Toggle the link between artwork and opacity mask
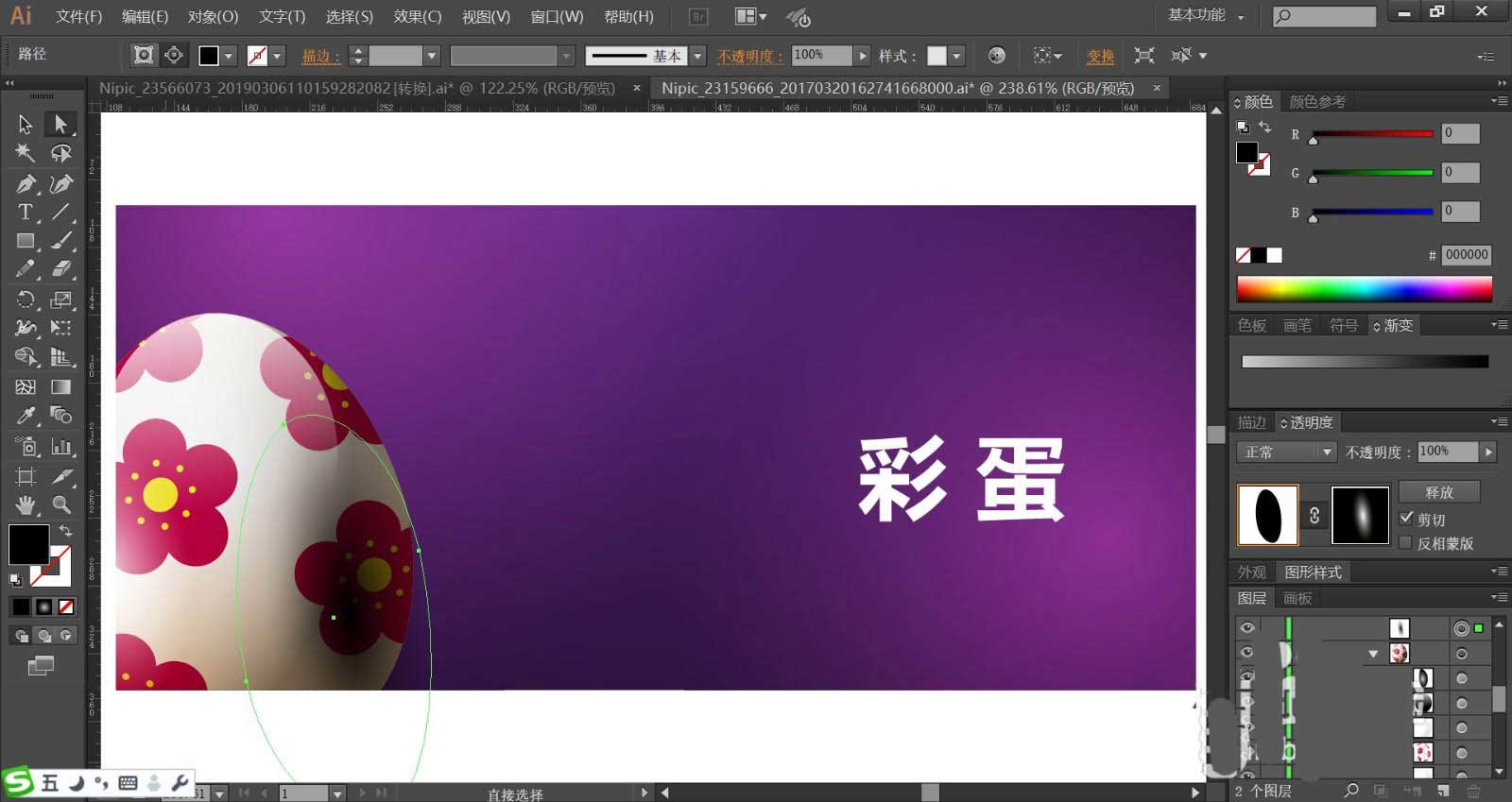This screenshot has width=1512, height=802. pyautogui.click(x=1314, y=515)
